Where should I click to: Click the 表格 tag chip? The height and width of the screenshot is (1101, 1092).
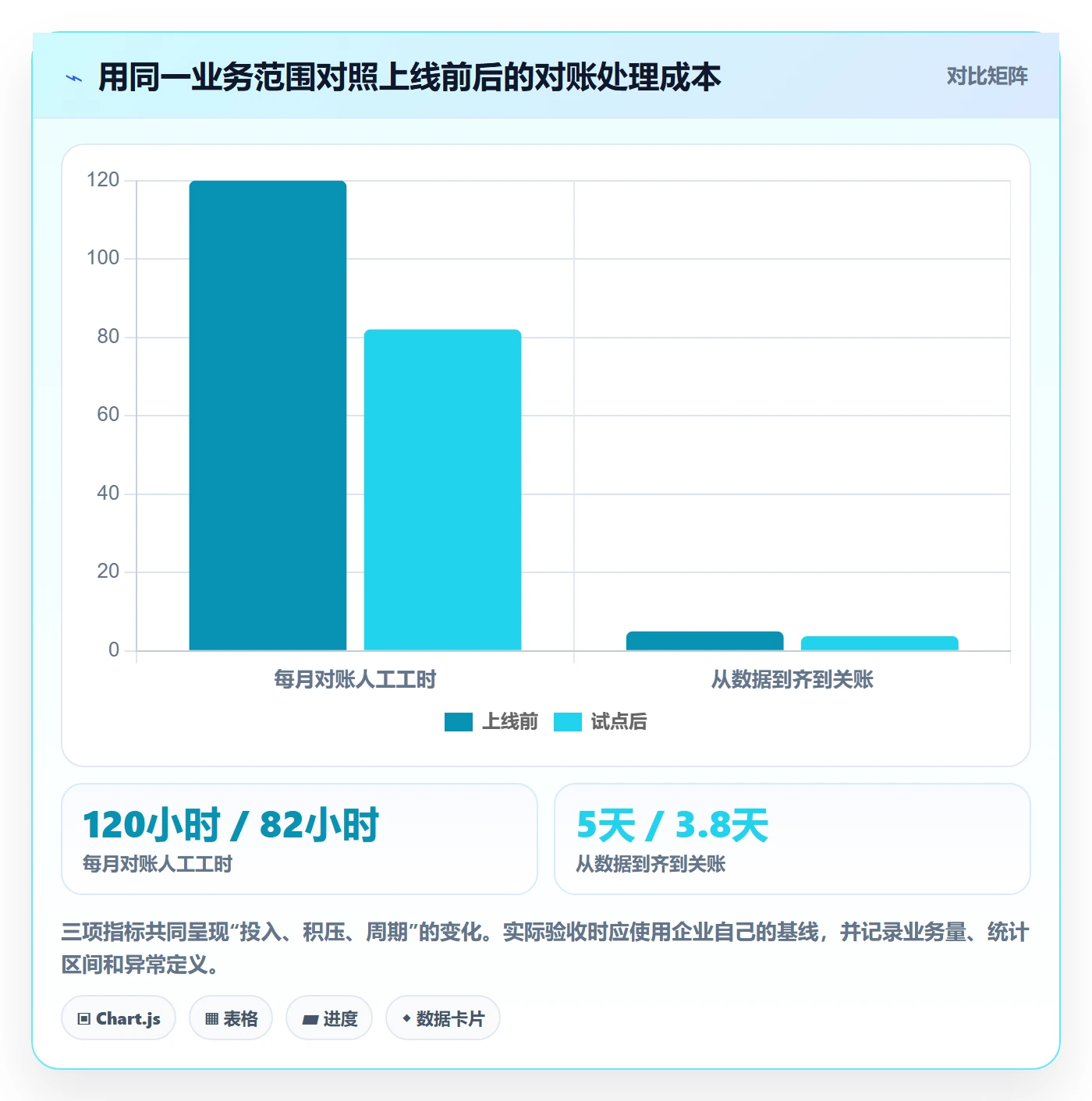(231, 1018)
